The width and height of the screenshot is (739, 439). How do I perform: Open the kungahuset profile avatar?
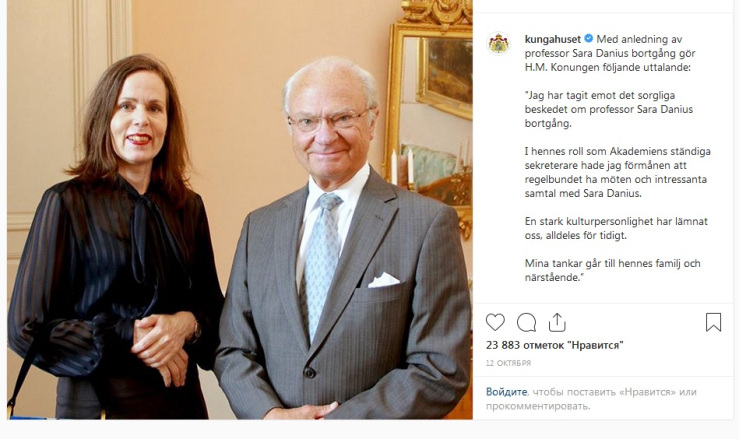[x=499, y=43]
